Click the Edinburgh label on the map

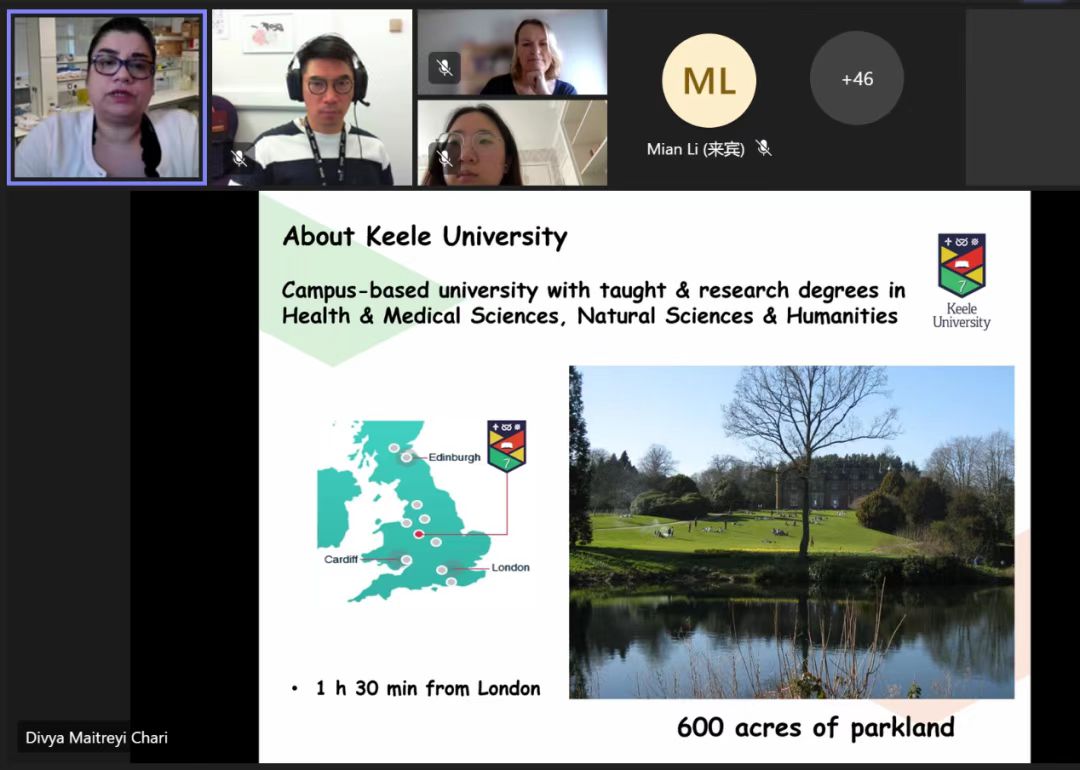[x=455, y=457]
